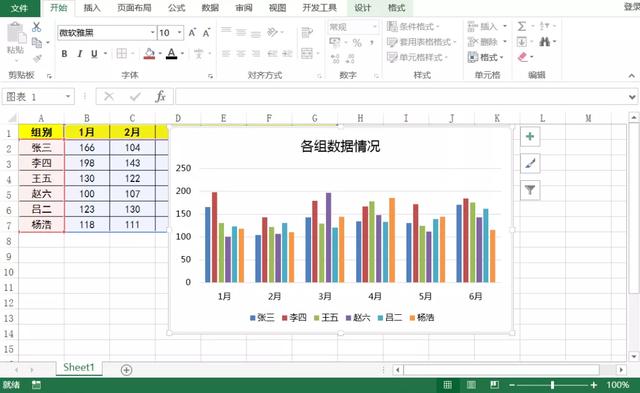This screenshot has width=640, height=393.
Task: Open Cell Styles menu
Action: [x=417, y=57]
